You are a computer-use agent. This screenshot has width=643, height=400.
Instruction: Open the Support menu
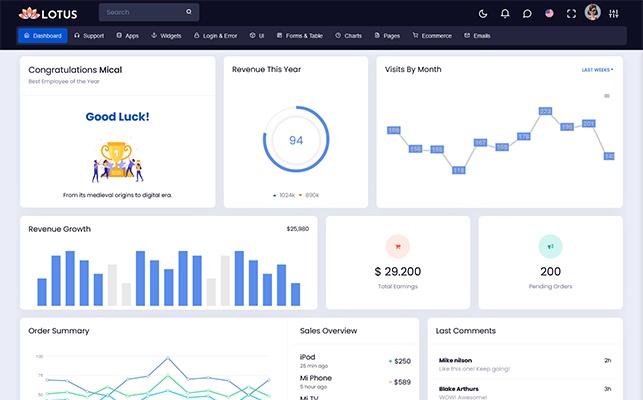click(x=89, y=36)
